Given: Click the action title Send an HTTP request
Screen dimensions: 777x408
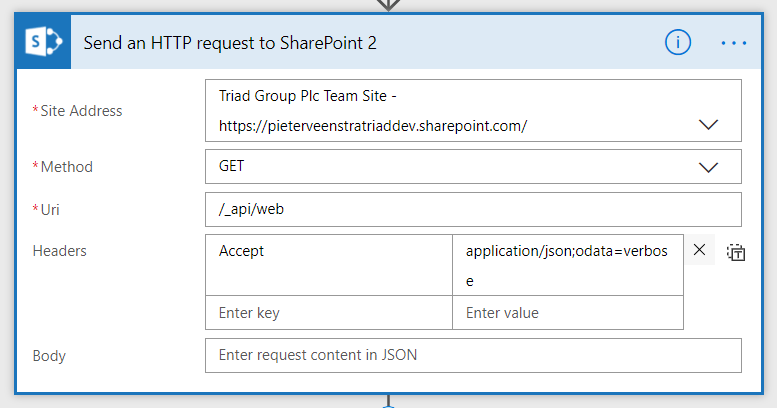Looking at the screenshot, I should [x=230, y=43].
